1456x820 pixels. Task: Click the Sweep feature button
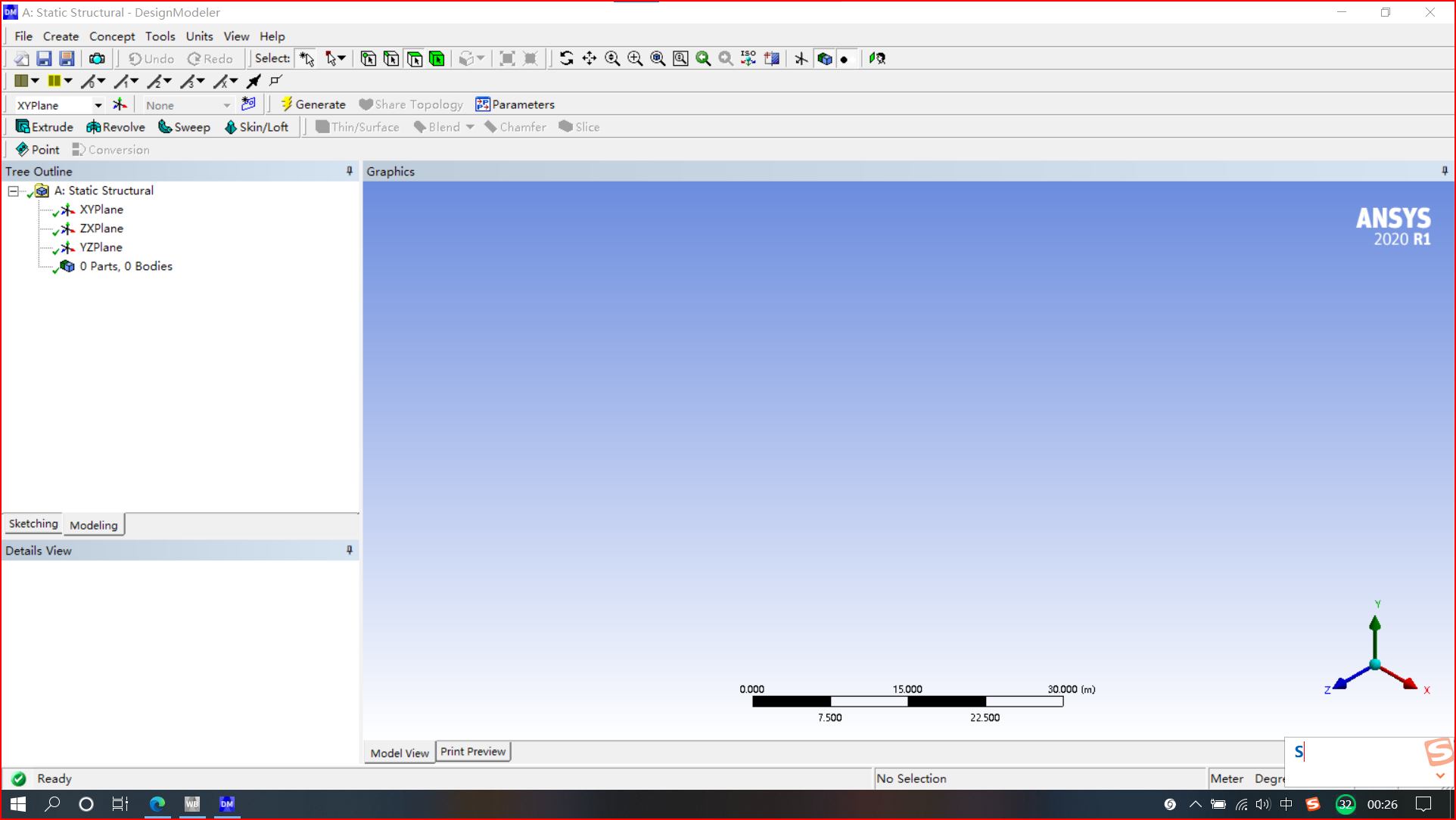pos(184,127)
